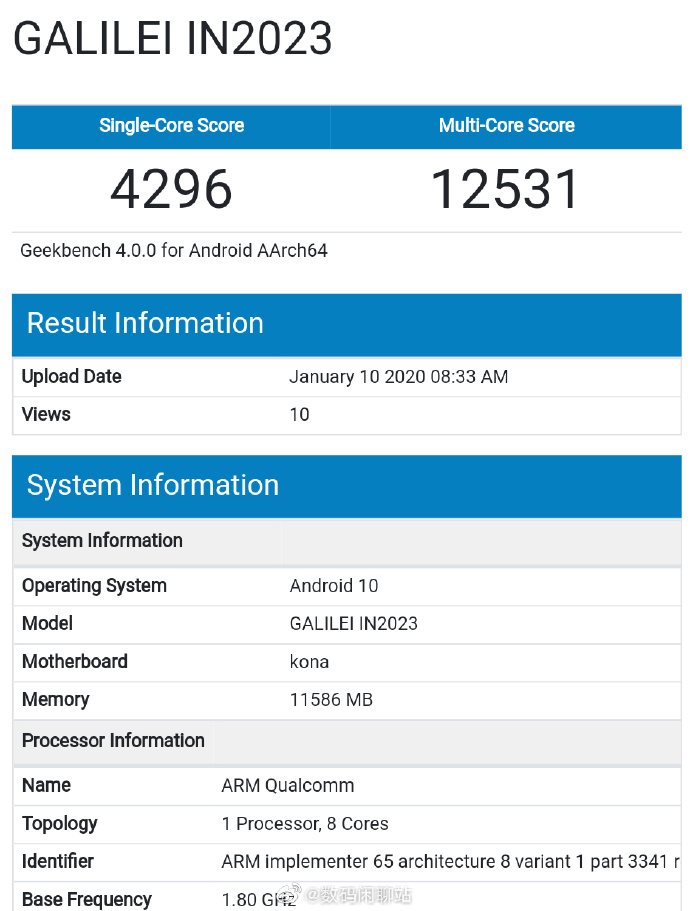The image size is (690, 911).
Task: Click the Result Information section header
Action: [x=347, y=324]
